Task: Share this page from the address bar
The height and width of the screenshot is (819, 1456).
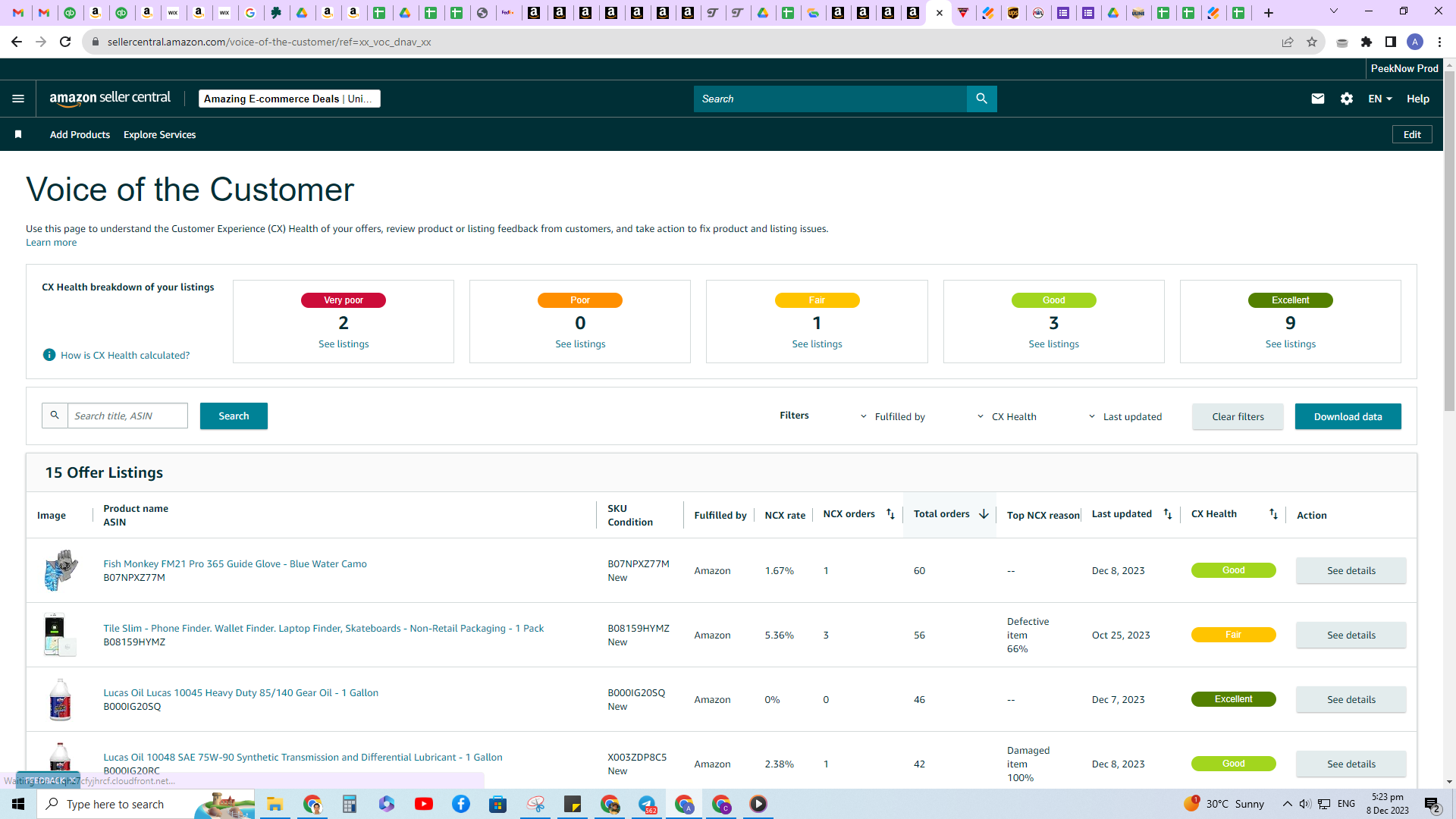Action: click(1287, 42)
